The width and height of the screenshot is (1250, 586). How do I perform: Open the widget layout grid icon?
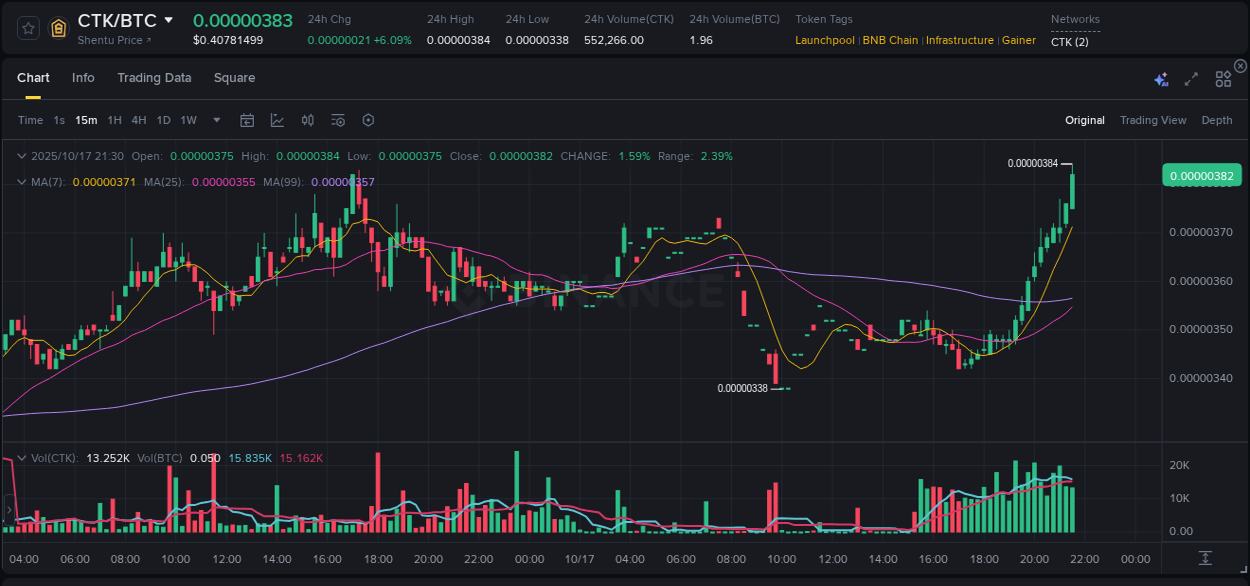1223,78
